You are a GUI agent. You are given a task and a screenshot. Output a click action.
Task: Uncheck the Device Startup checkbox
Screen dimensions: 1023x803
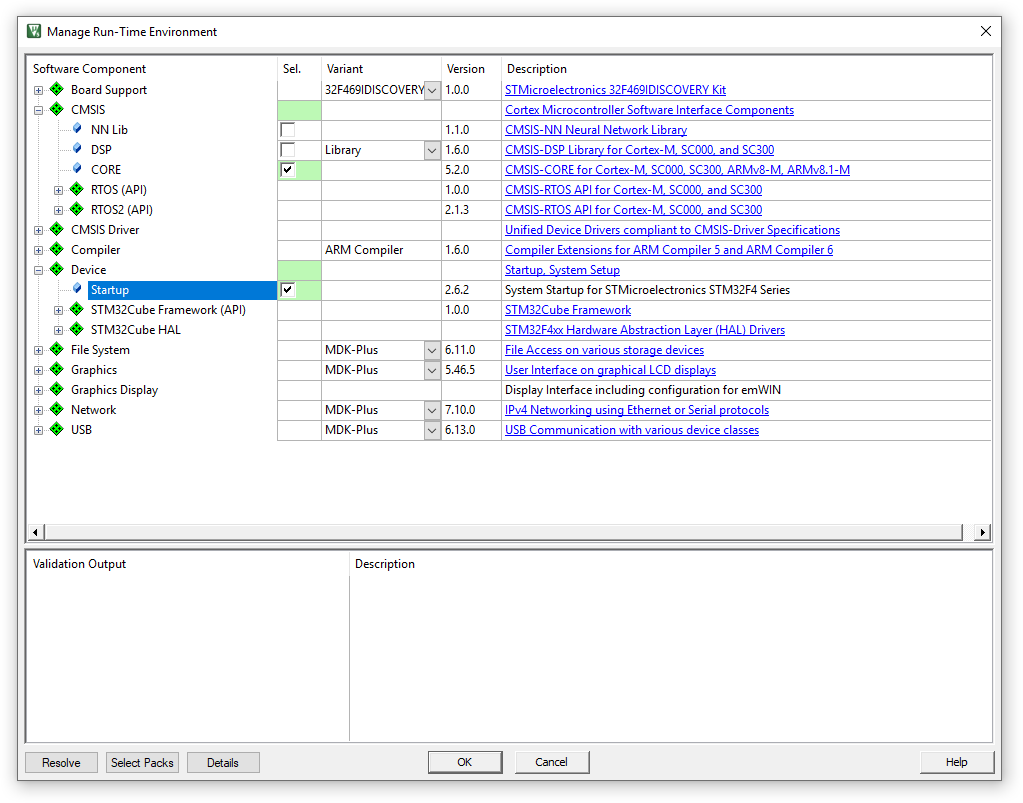tap(287, 290)
